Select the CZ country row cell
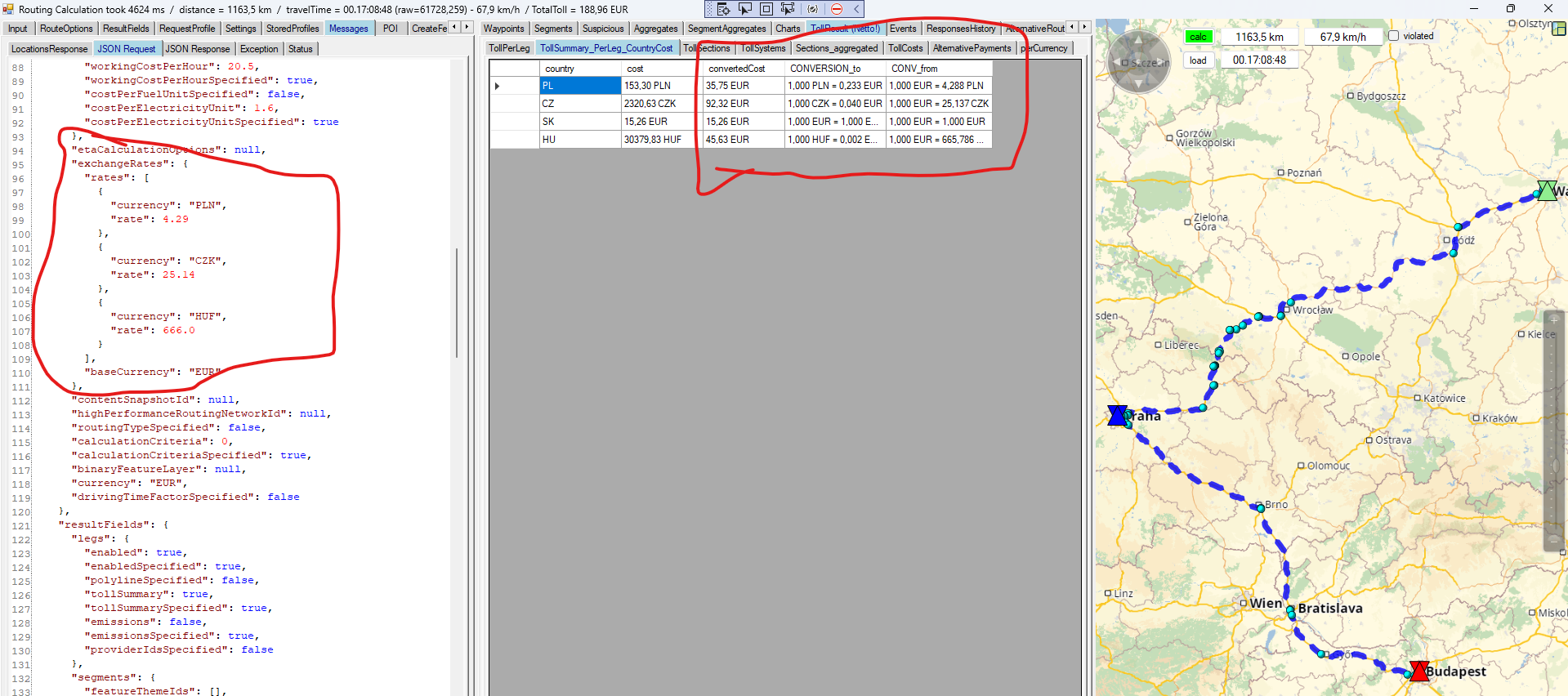1568x696 pixels. coord(579,104)
